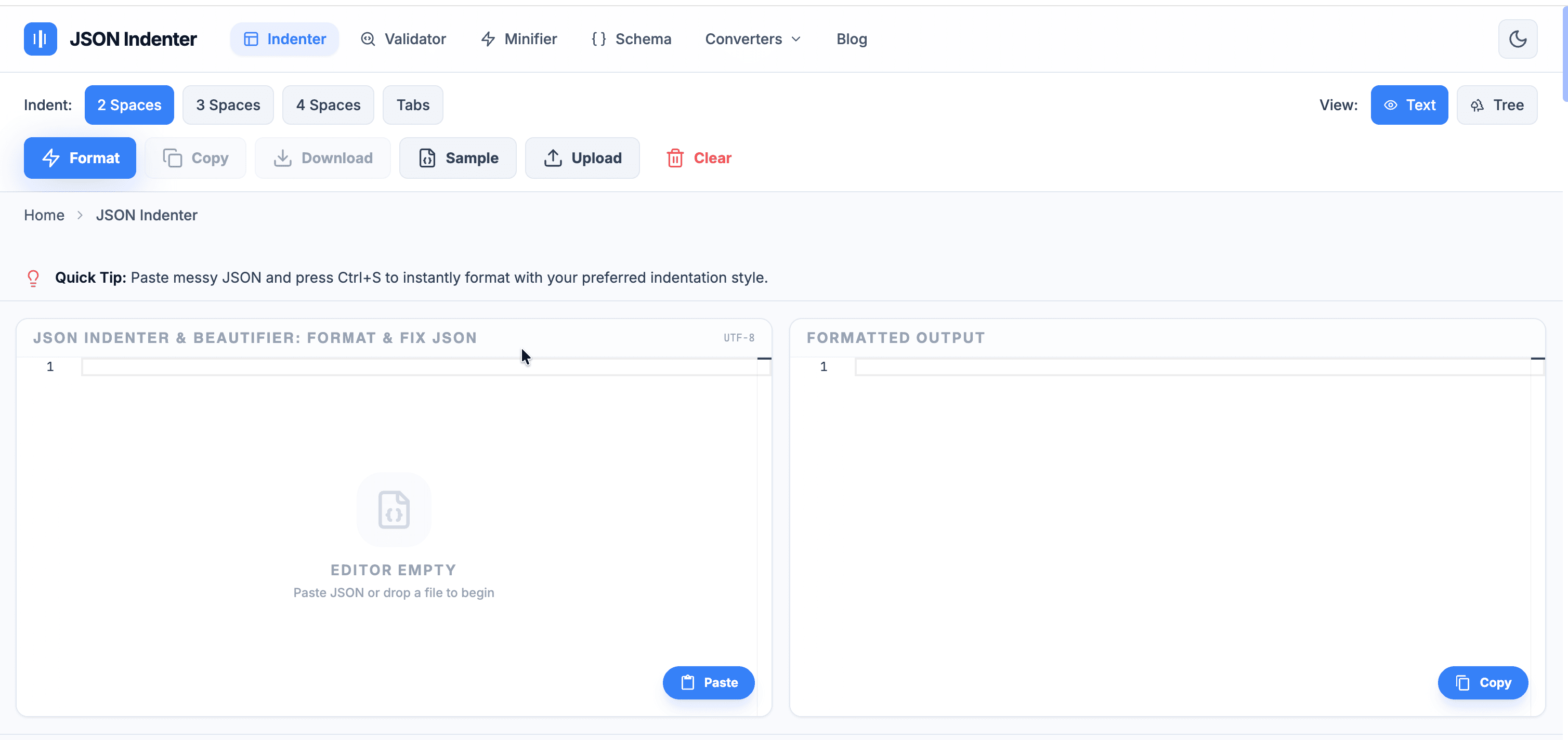
Task: Select 4 Spaces indentation
Action: point(328,104)
